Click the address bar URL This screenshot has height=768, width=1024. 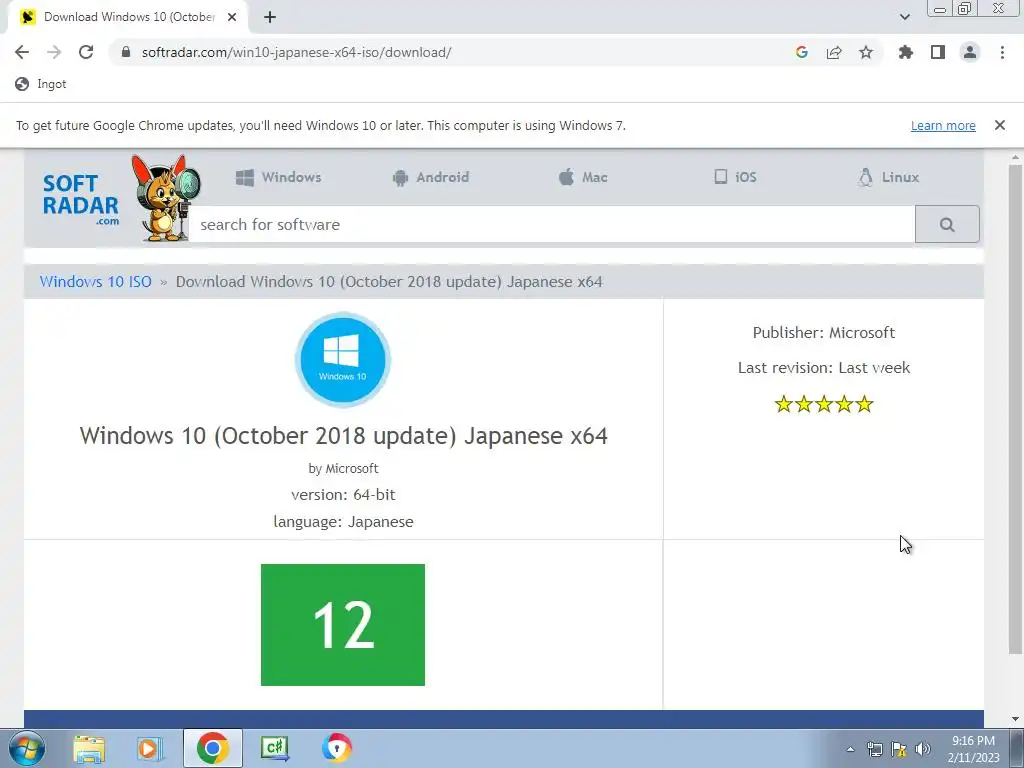[296, 52]
